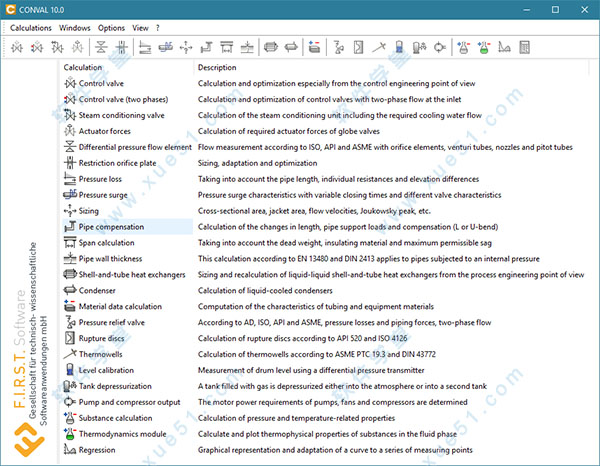Open Thermodynamics module from toolbar green flask icon
The height and width of the screenshot is (466, 600).
482,47
